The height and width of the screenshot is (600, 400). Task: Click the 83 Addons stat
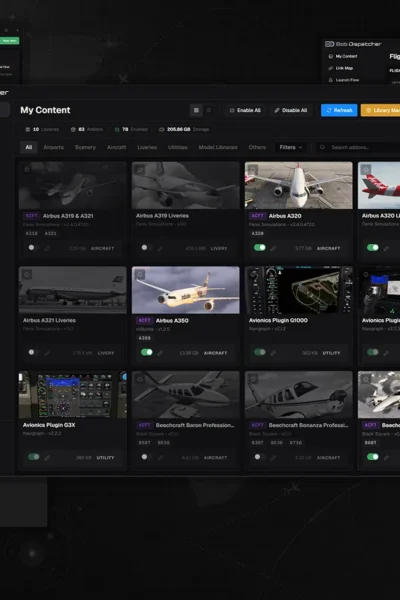(87, 129)
